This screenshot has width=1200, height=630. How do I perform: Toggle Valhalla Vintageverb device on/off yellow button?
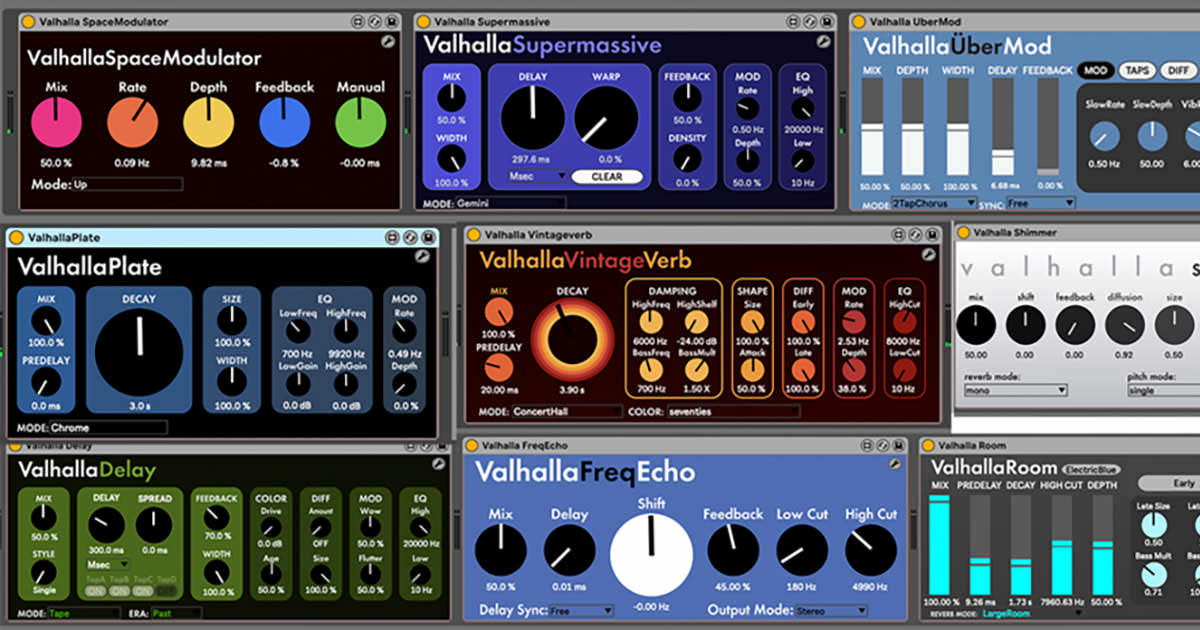(474, 235)
